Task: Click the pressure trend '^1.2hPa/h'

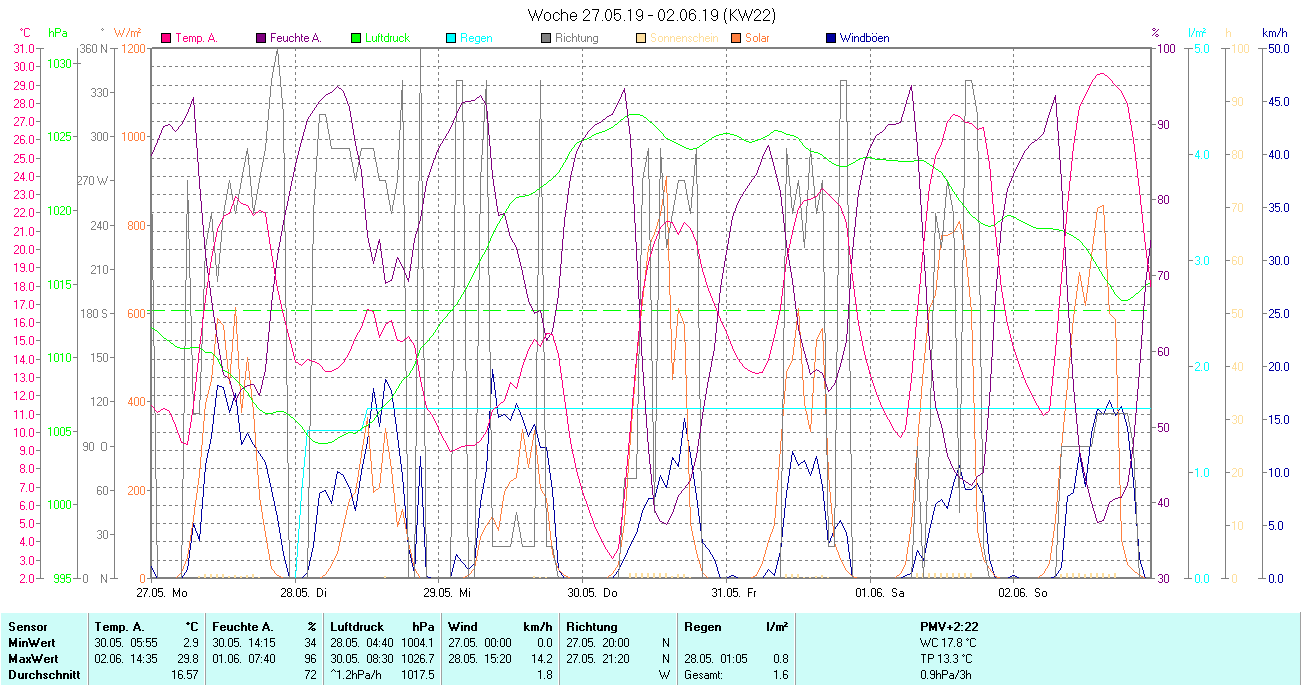Action: [358, 676]
